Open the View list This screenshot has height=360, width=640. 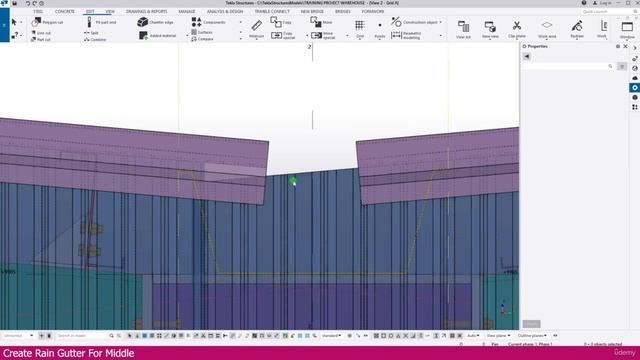(463, 29)
